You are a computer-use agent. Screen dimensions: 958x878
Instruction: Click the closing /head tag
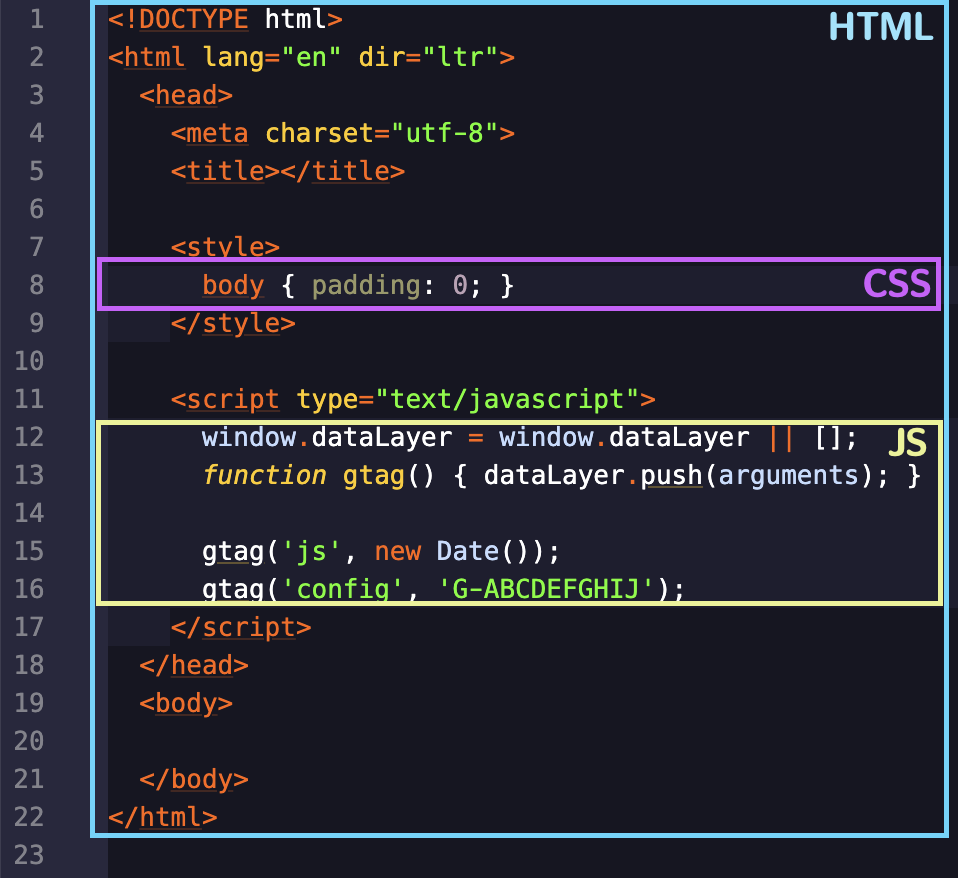pos(194,665)
